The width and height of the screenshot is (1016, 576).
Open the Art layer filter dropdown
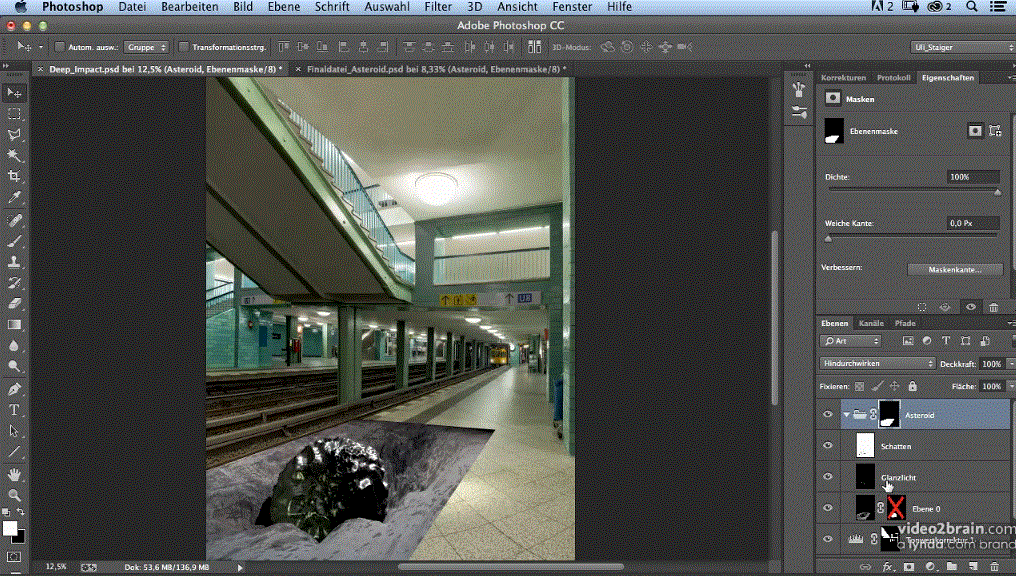850,341
